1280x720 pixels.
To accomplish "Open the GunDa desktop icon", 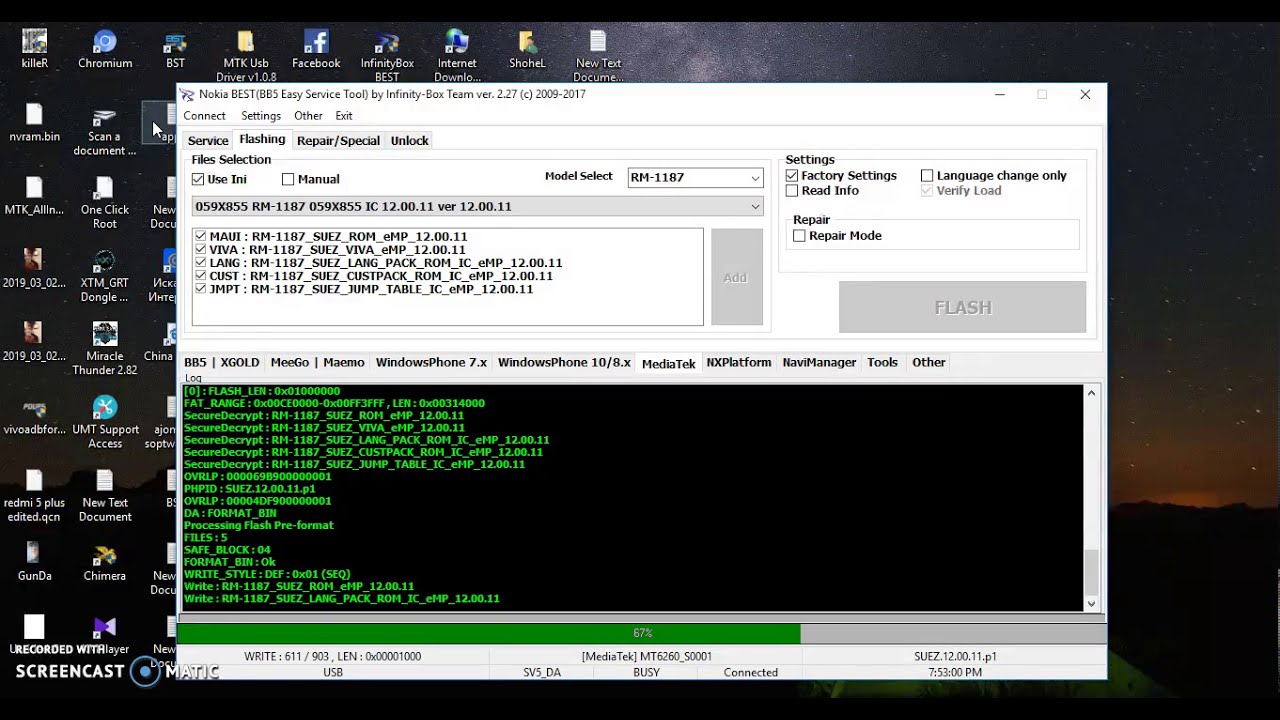I will [35, 562].
